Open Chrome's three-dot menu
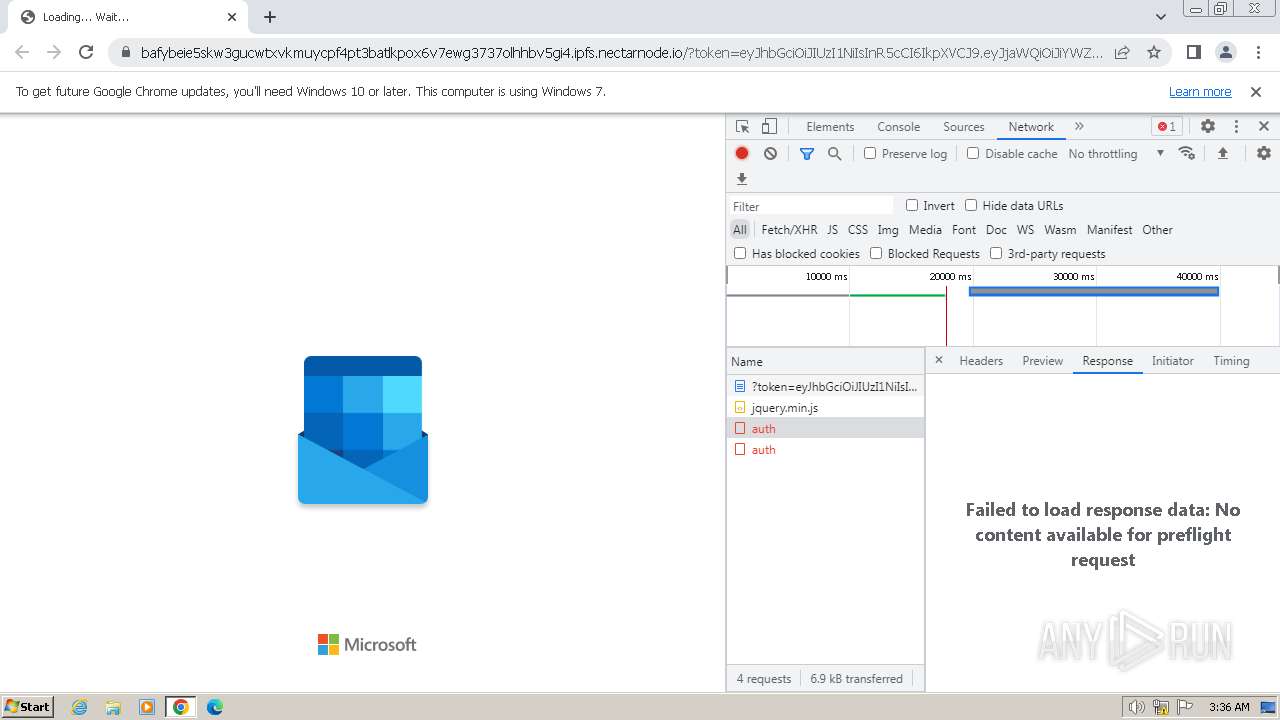Image resolution: width=1280 pixels, height=720 pixels. [x=1257, y=52]
